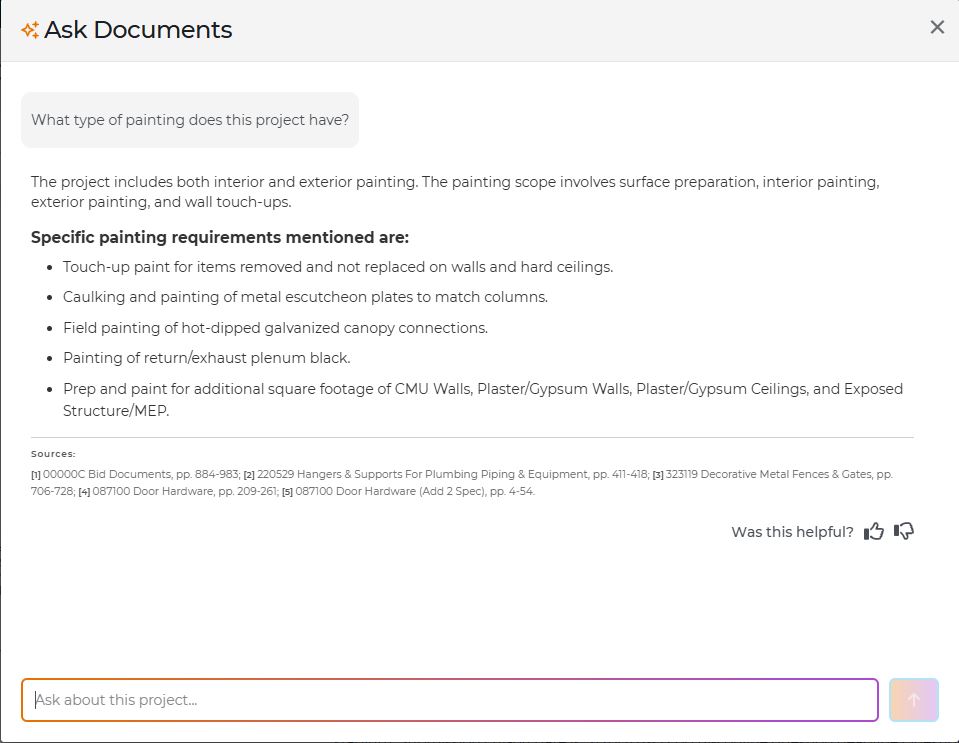The width and height of the screenshot is (959, 743).
Task: Give the answer a thumbs up
Action: [x=873, y=531]
